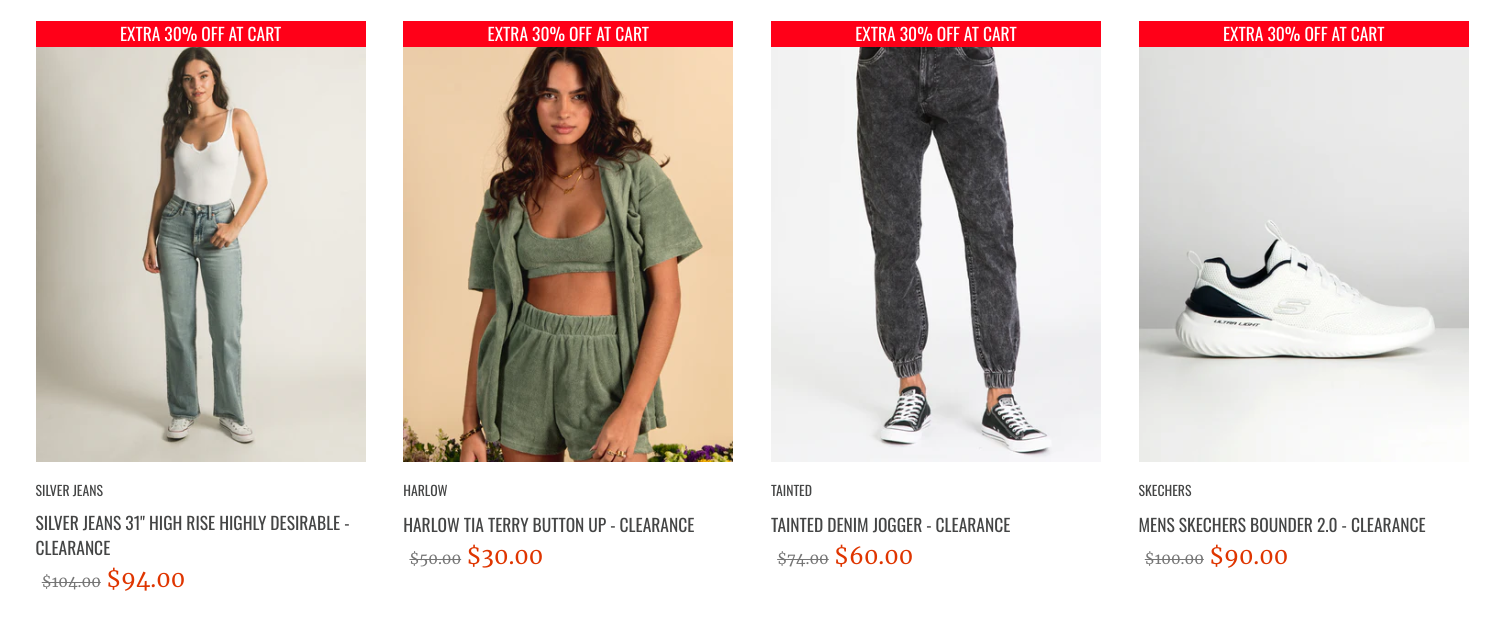Click the SKECHERS brand link
The width and height of the screenshot is (1494, 628).
click(x=1165, y=490)
